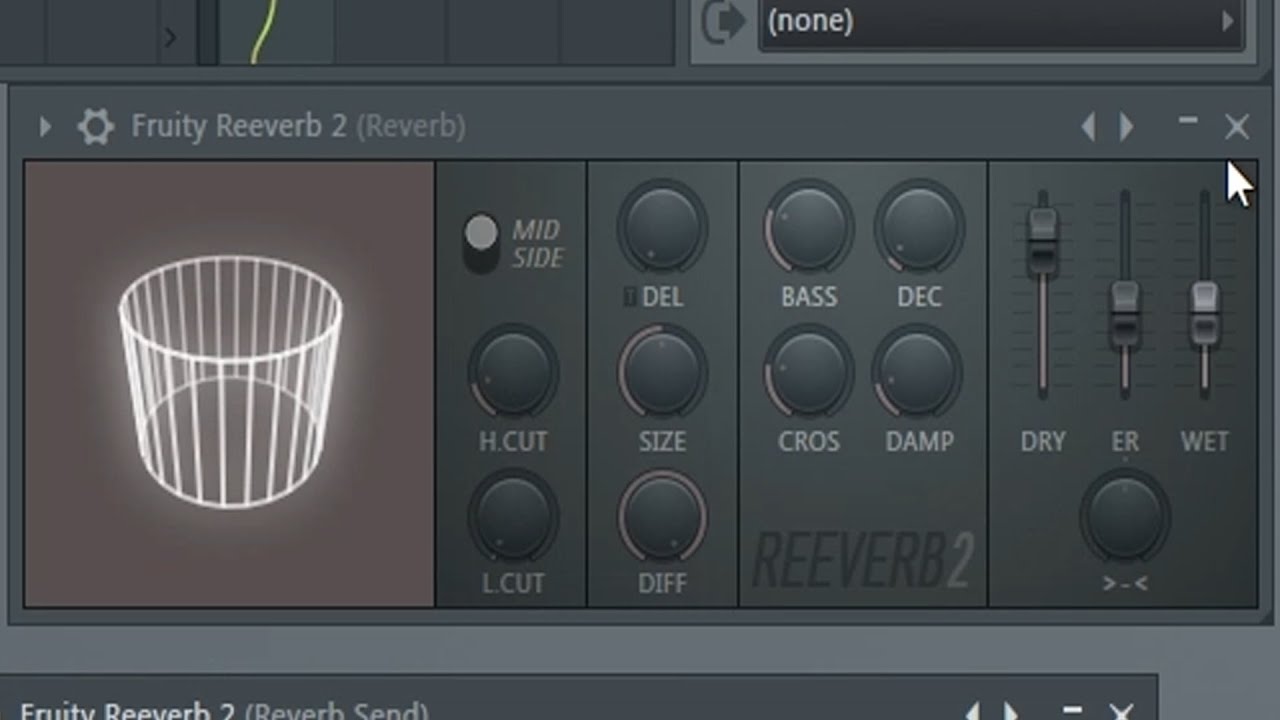Click the DEC decay knob
1280x720 pixels.
click(x=919, y=226)
